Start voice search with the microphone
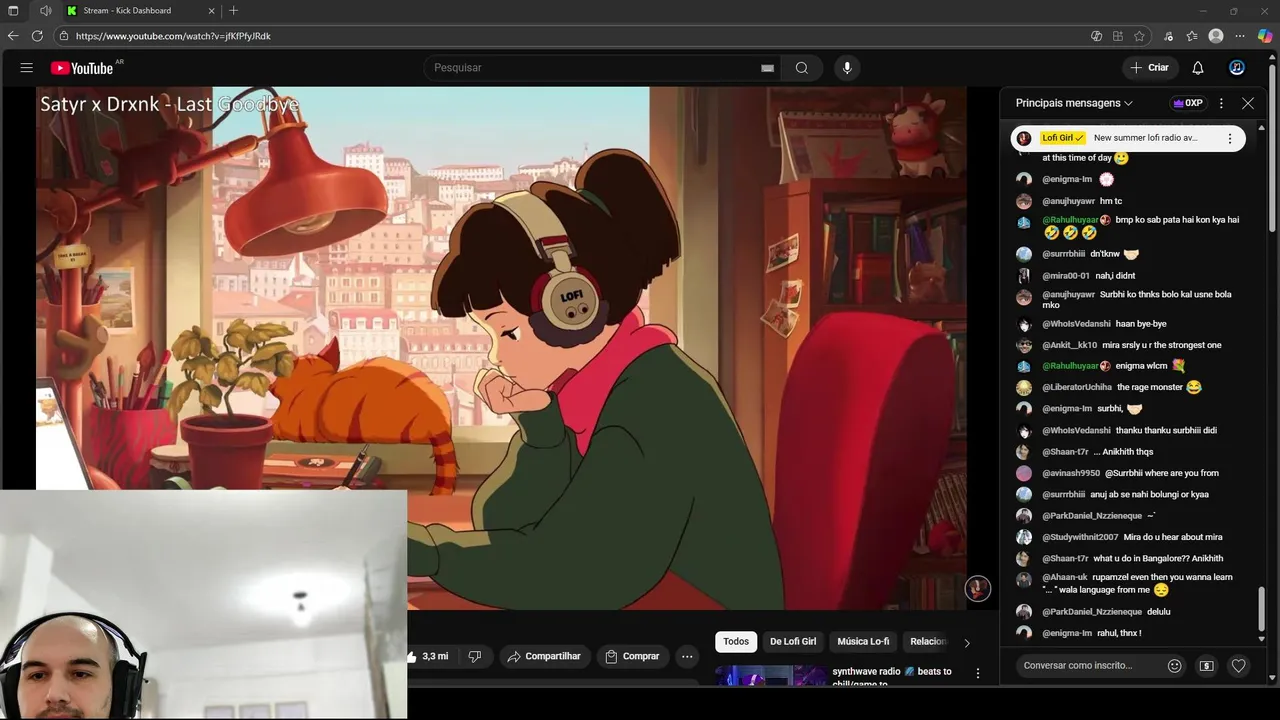This screenshot has height=720, width=1280. point(847,68)
